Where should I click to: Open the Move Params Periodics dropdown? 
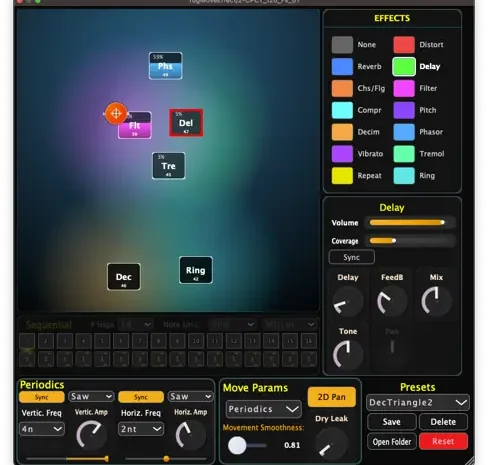click(x=263, y=409)
